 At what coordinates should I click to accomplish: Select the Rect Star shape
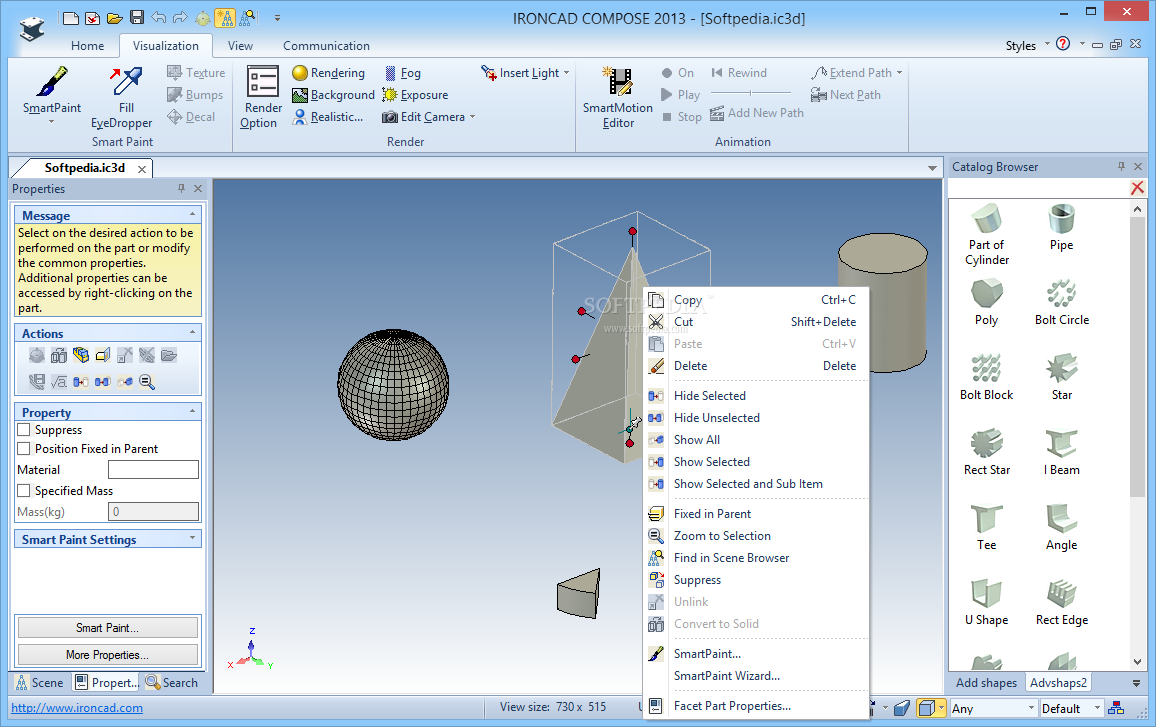(x=986, y=453)
